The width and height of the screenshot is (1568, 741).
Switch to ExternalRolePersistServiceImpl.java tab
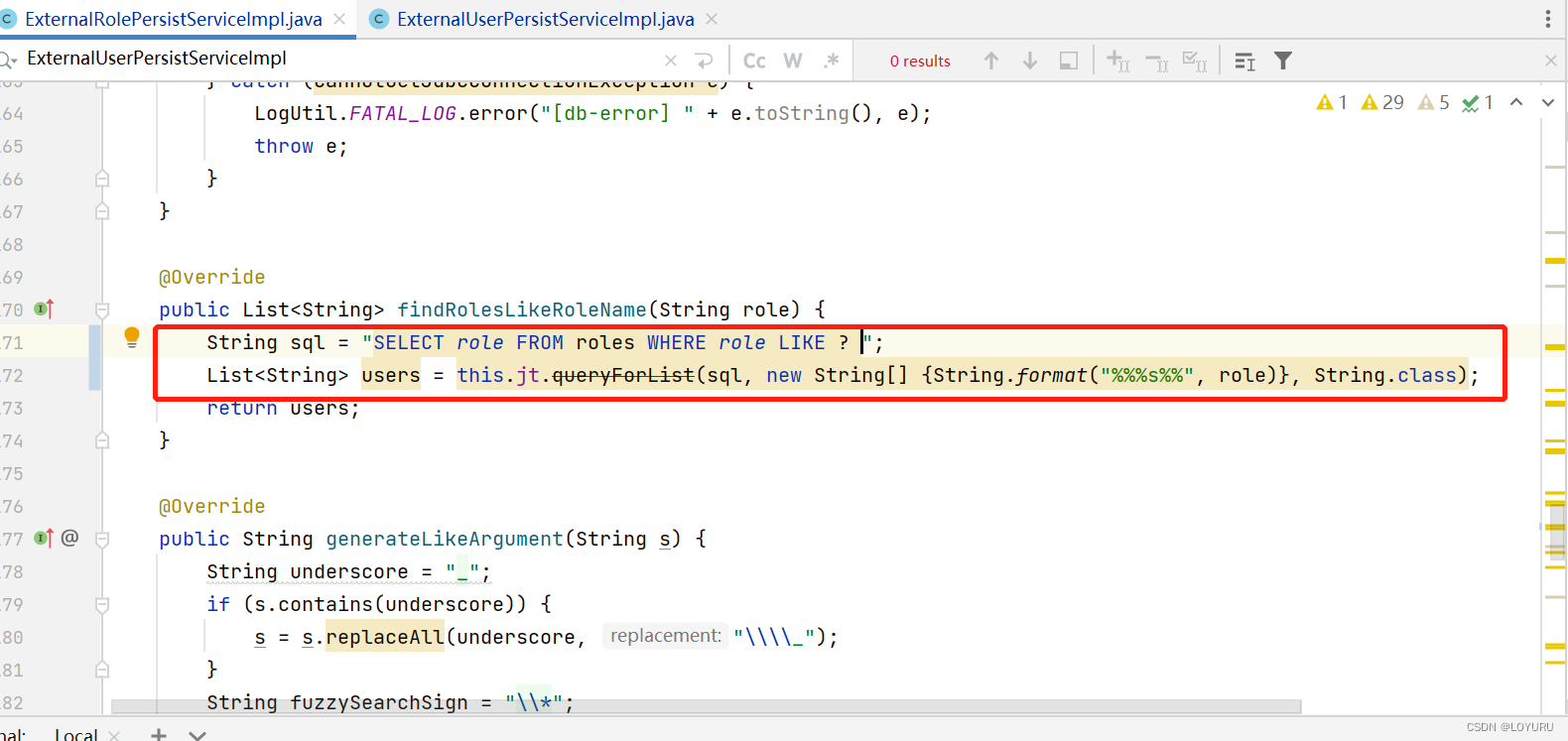[173, 19]
